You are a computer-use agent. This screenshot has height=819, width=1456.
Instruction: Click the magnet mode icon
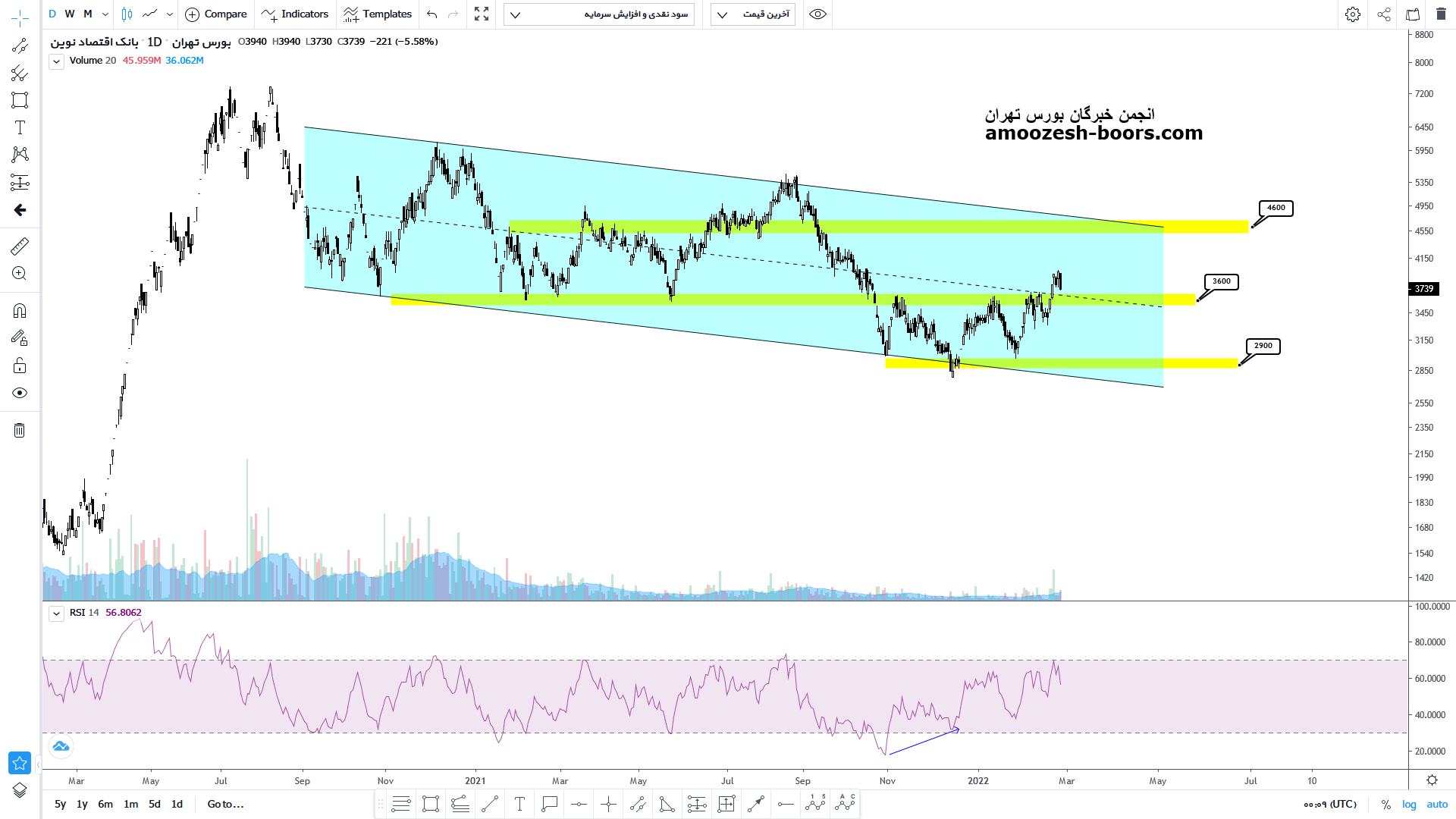click(20, 311)
